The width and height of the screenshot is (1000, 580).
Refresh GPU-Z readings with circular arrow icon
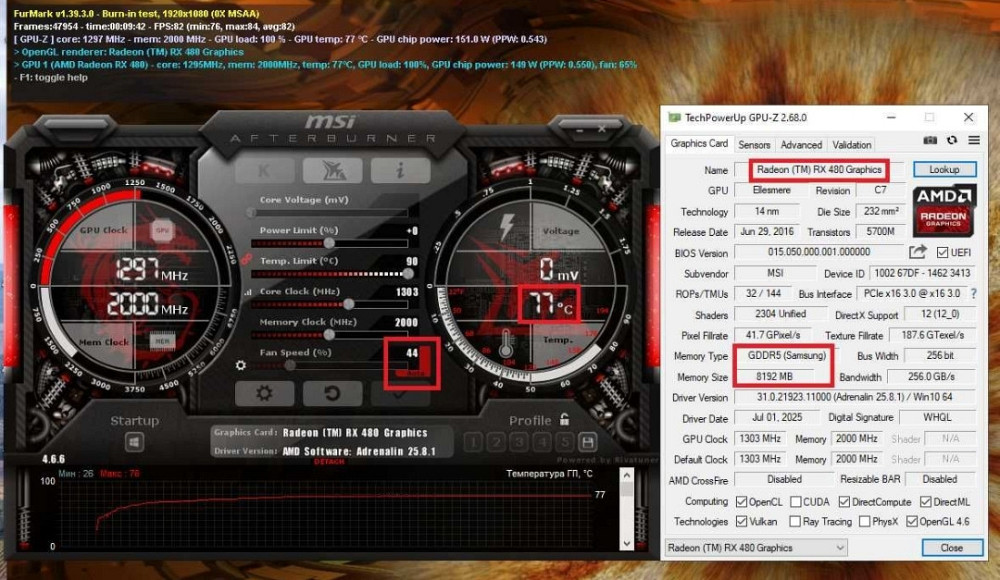click(952, 140)
